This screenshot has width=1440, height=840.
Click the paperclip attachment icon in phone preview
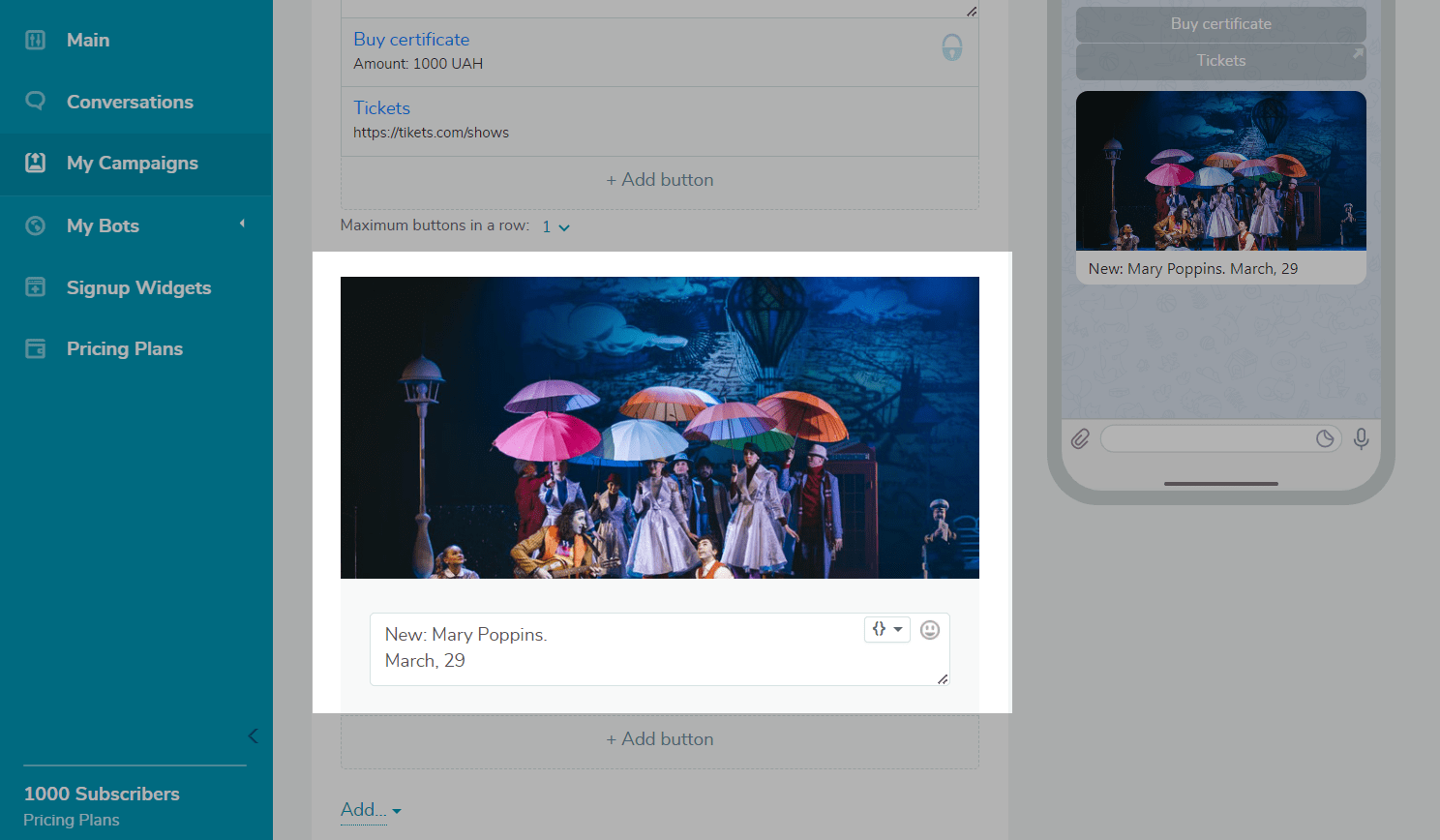pyautogui.click(x=1080, y=439)
